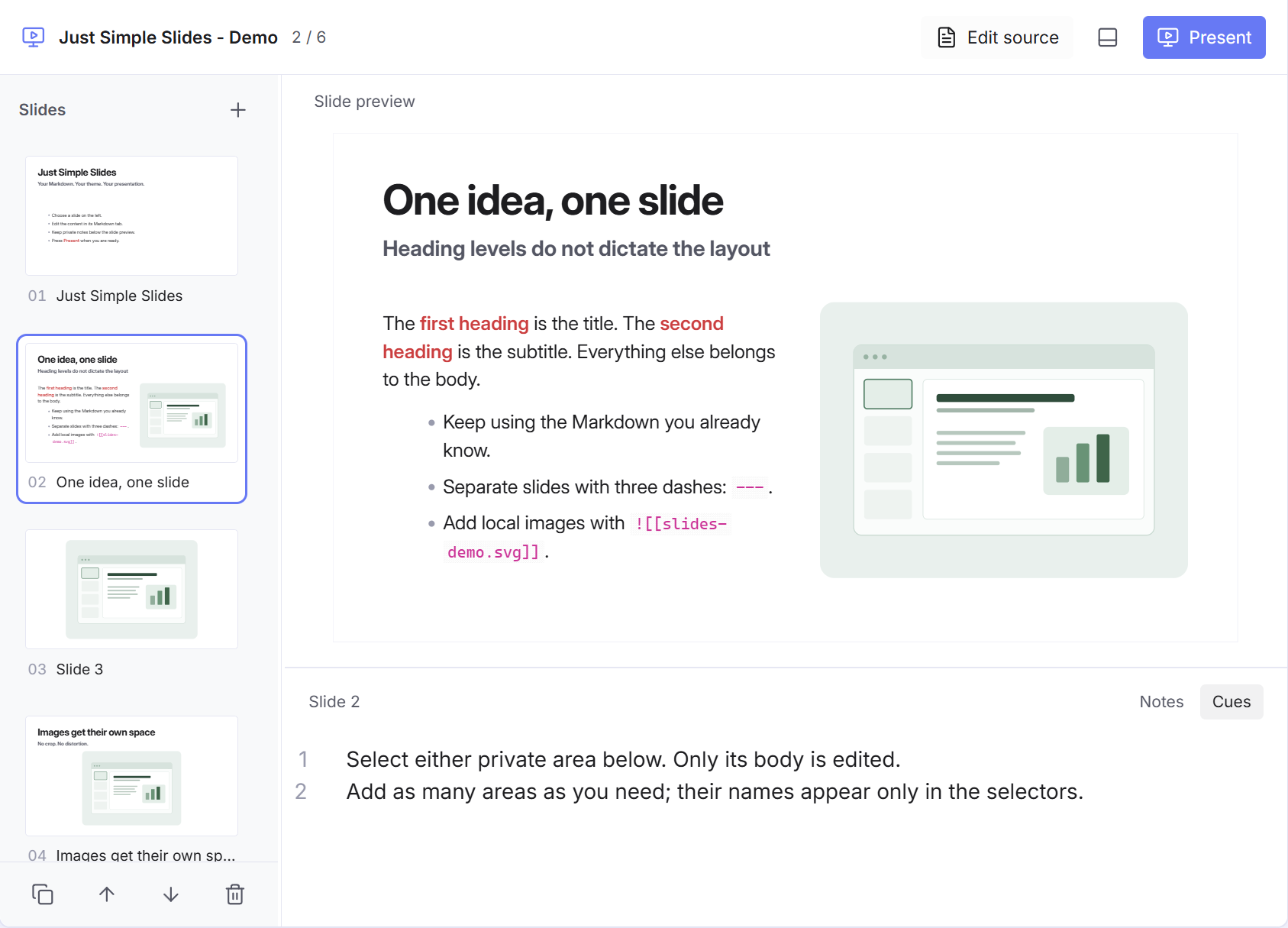The width and height of the screenshot is (1288, 928).
Task: Add a new slide with the plus icon
Action: point(238,110)
